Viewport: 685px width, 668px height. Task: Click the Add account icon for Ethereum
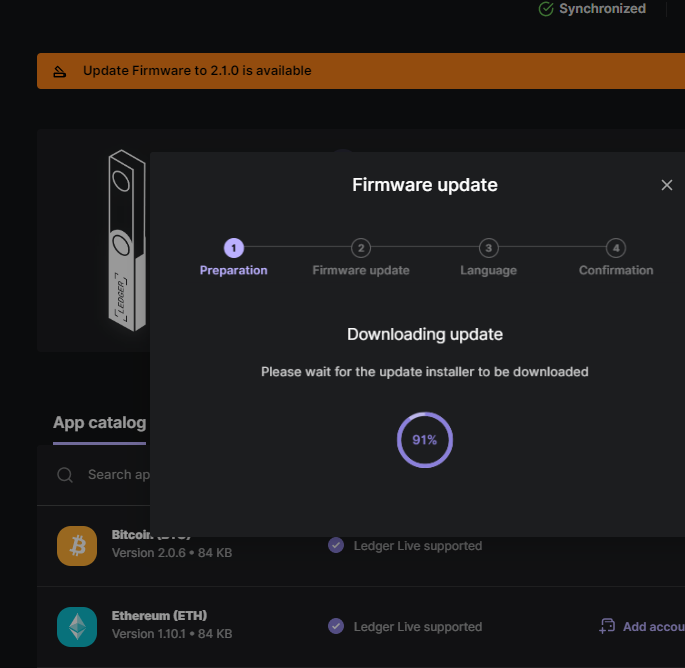[x=606, y=626]
